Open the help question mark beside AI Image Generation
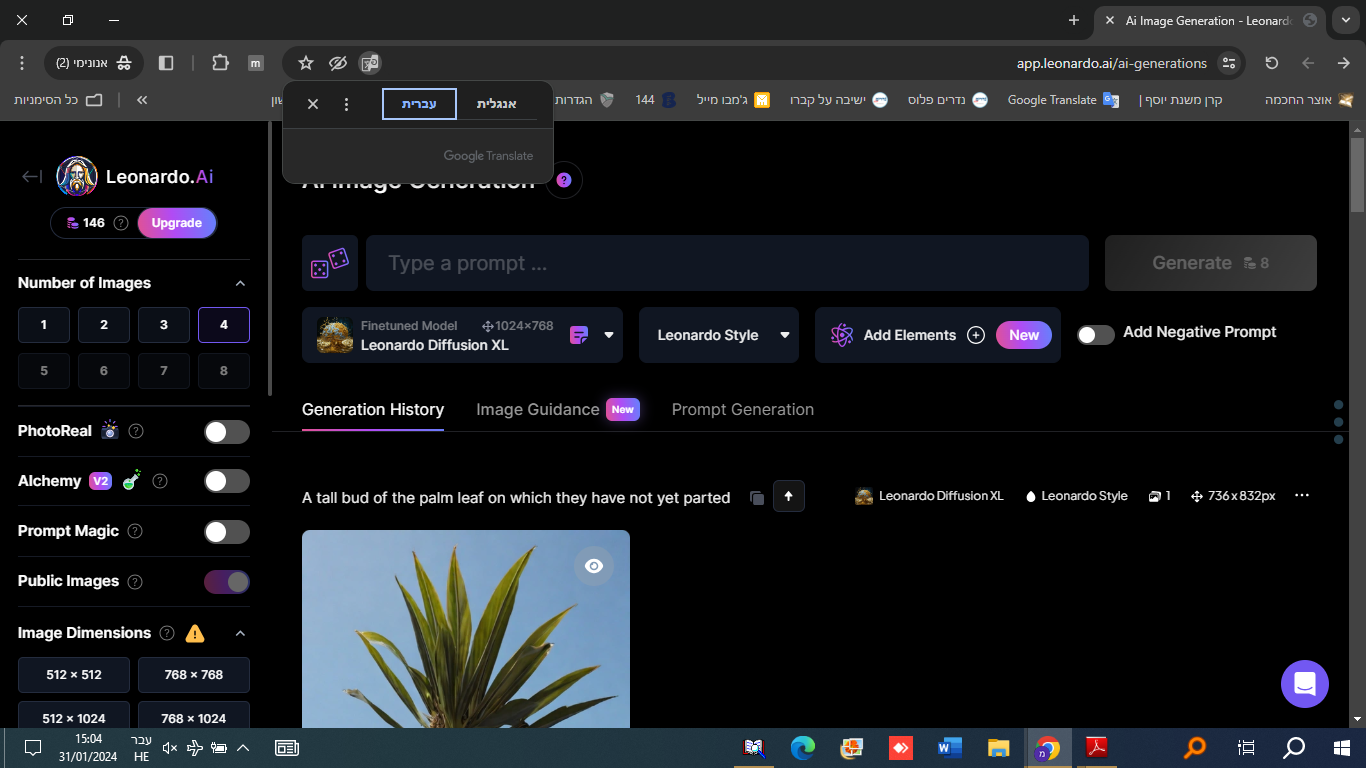 (x=564, y=179)
